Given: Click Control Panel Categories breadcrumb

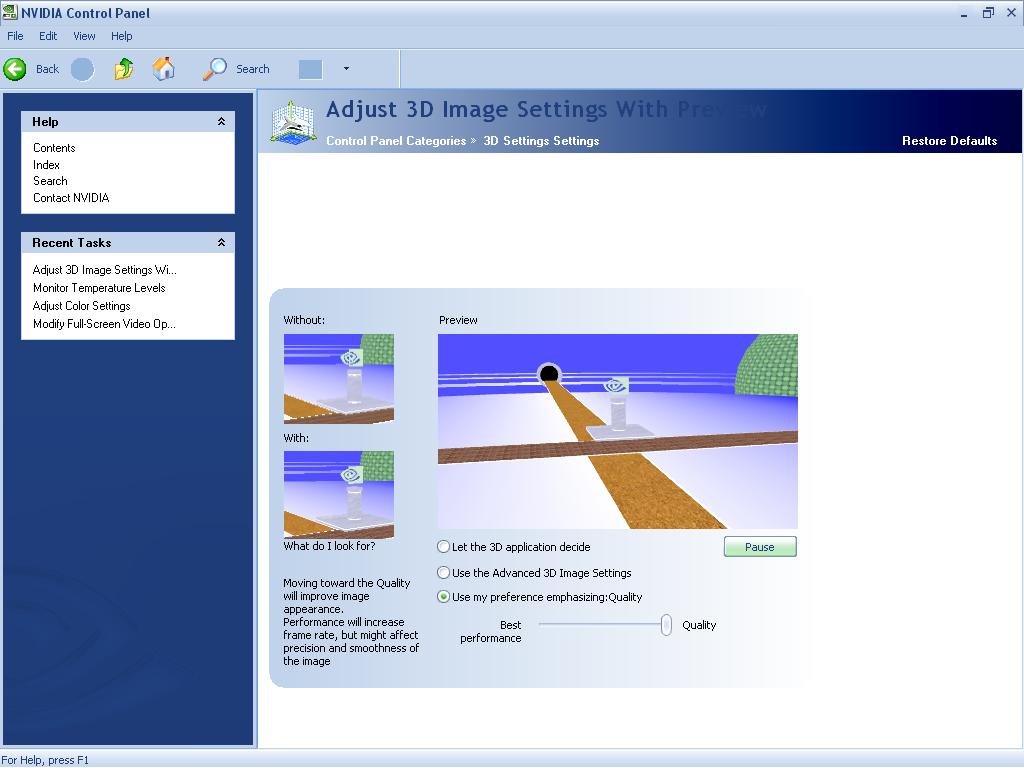Looking at the screenshot, I should (396, 140).
